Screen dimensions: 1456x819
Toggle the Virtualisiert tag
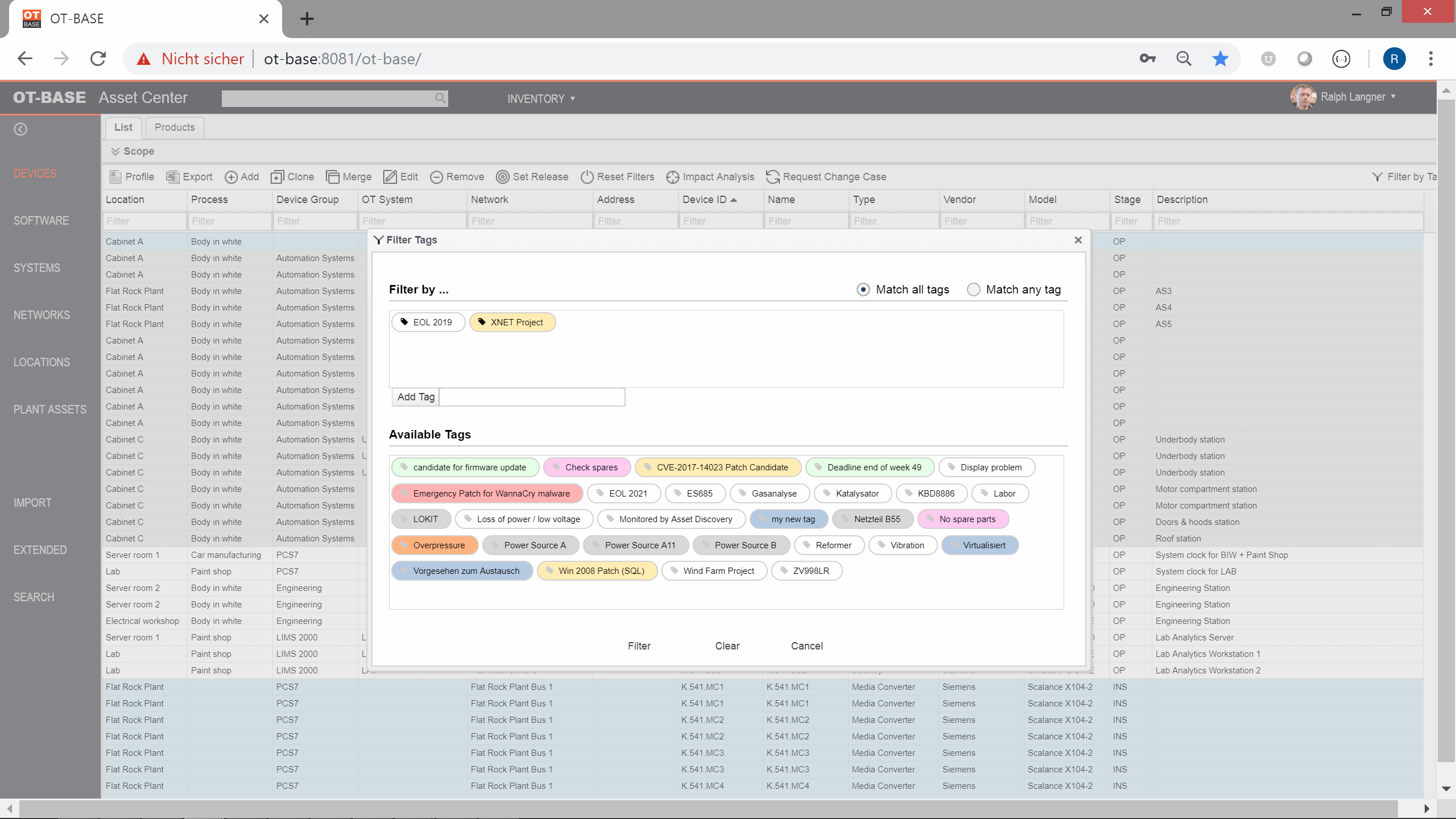pyautogui.click(x=980, y=545)
